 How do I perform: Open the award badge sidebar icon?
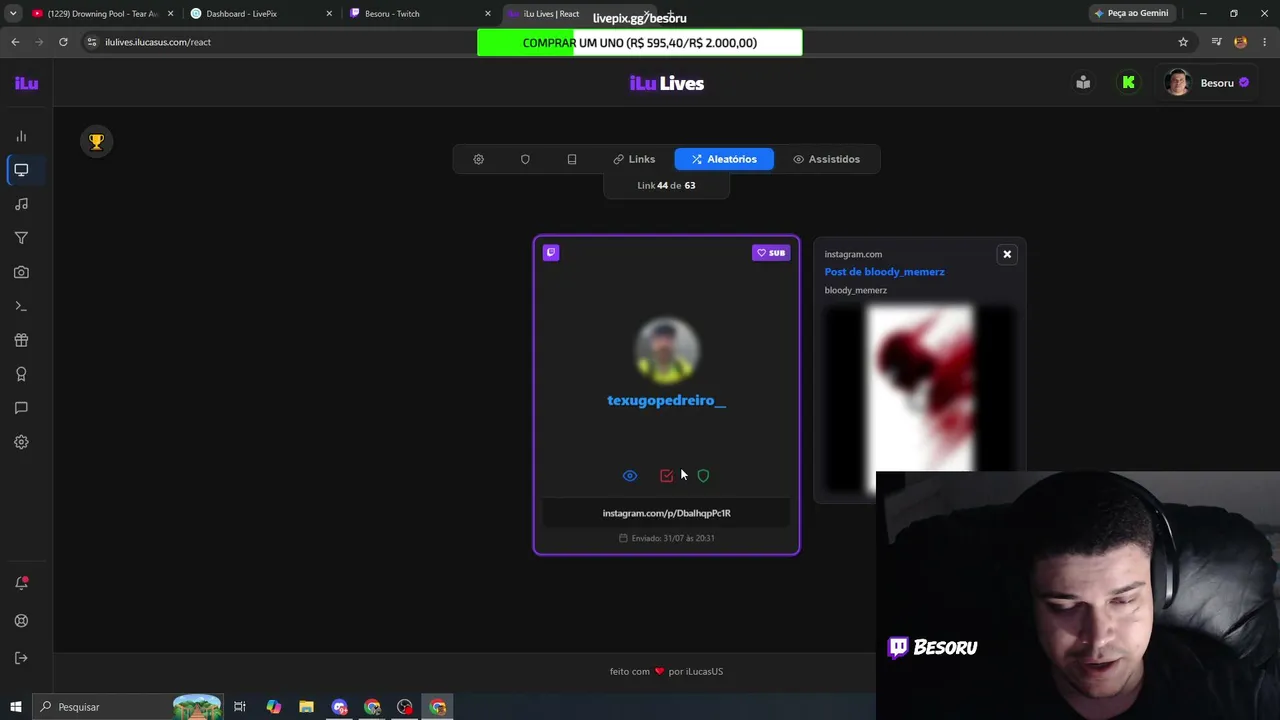pos(21,374)
